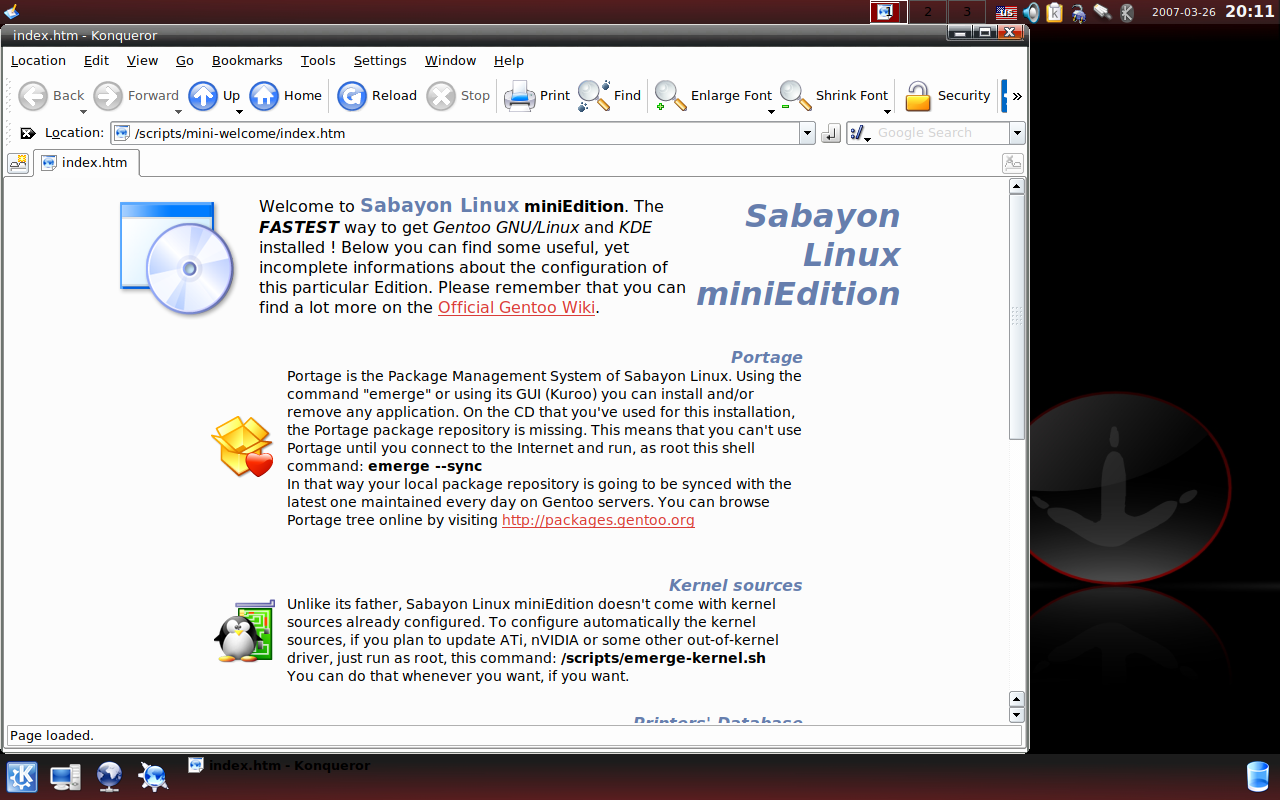This screenshot has height=800, width=1280.
Task: Open the Go menu
Action: click(x=185, y=61)
